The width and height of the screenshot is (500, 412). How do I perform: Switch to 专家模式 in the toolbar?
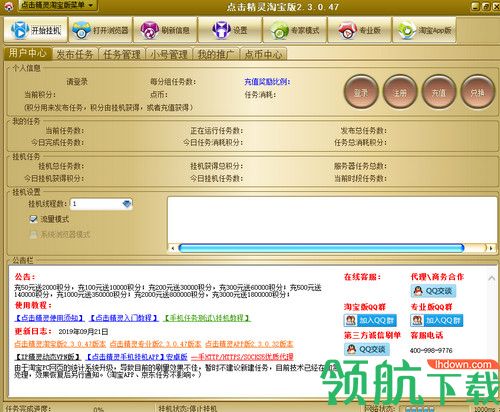pyautogui.click(x=294, y=30)
